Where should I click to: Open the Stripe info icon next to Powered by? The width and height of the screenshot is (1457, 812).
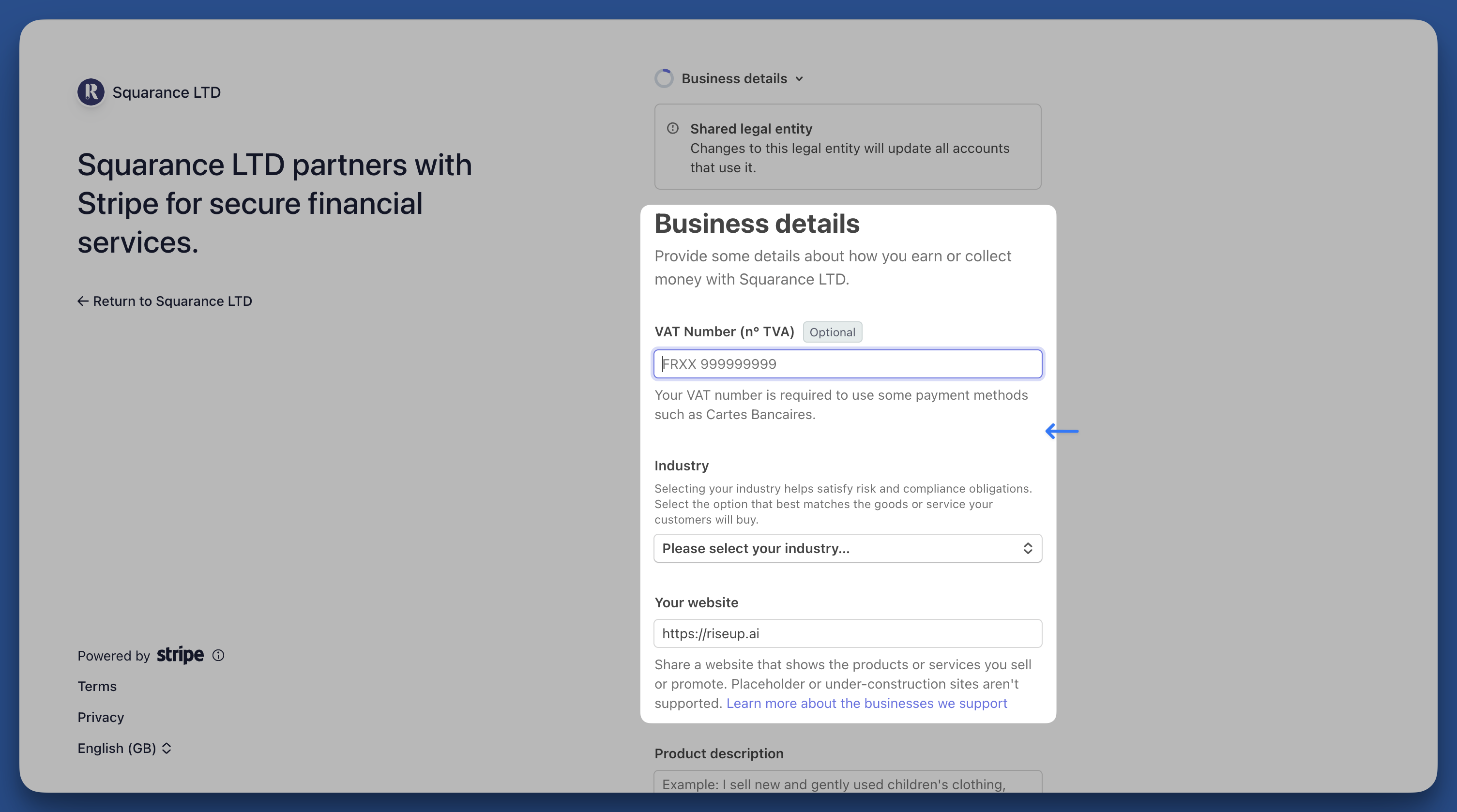coord(218,655)
